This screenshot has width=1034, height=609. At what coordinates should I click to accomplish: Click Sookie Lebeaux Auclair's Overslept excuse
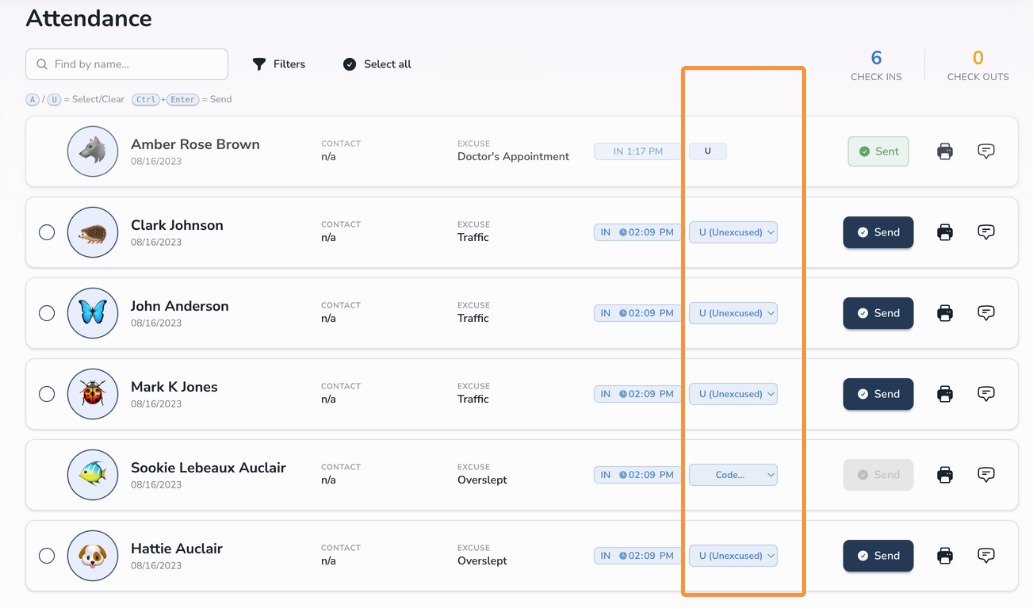point(482,480)
